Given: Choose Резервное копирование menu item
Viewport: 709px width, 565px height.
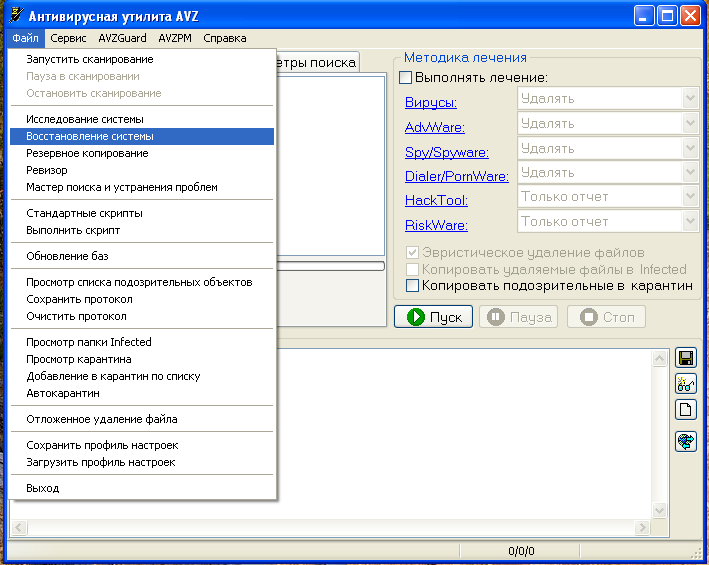Looking at the screenshot, I should (142, 153).
